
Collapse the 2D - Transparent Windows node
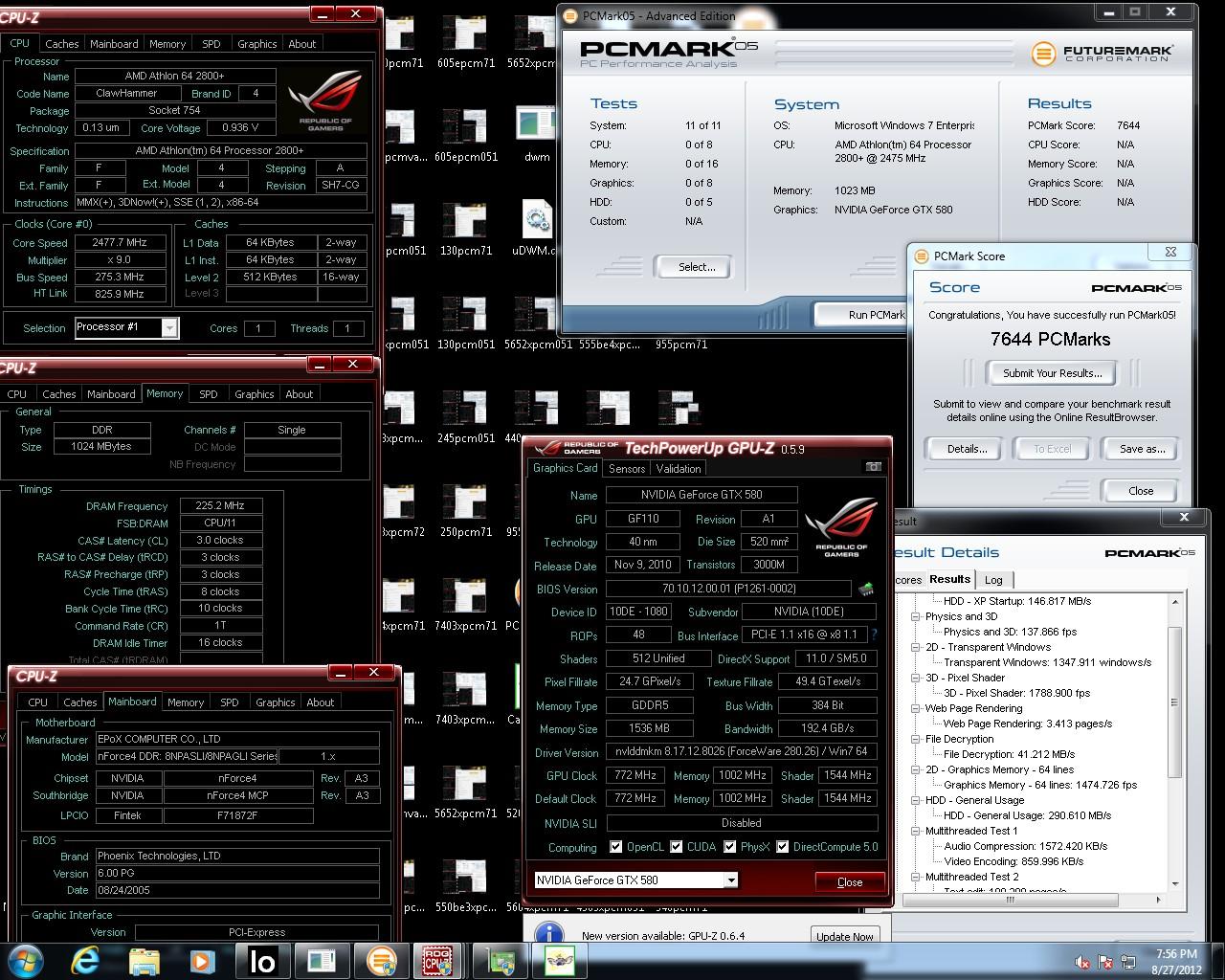(916, 647)
